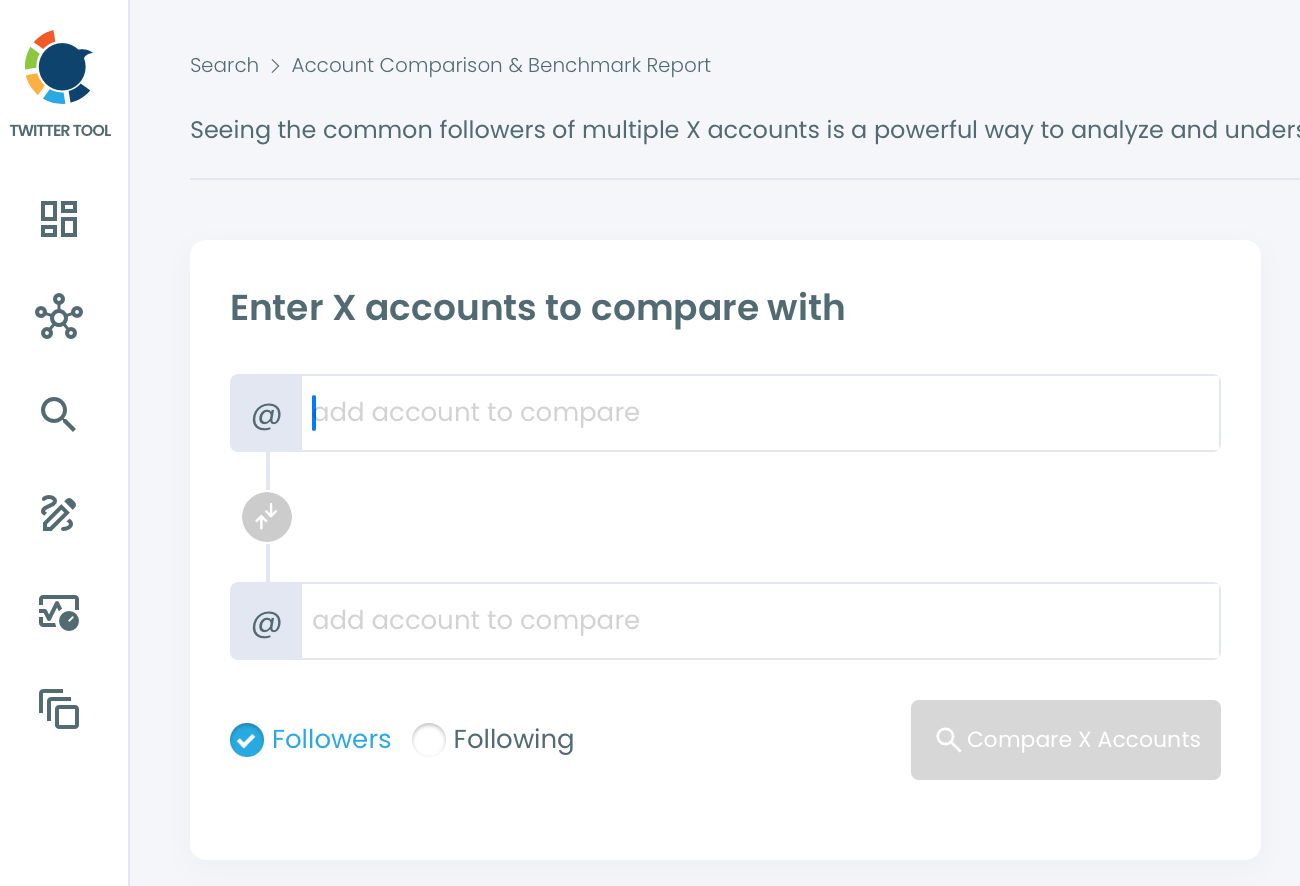Select the pencil edit icon in sidebar
The height and width of the screenshot is (886, 1300).
(x=58, y=513)
